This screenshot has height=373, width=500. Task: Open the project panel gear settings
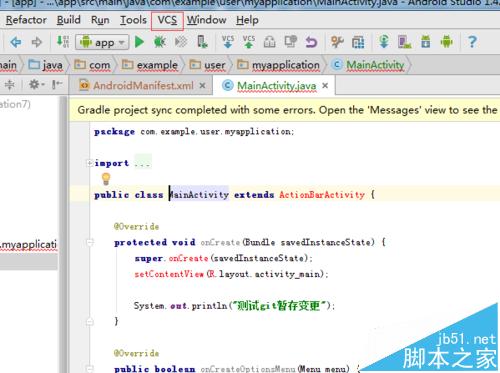[36, 85]
